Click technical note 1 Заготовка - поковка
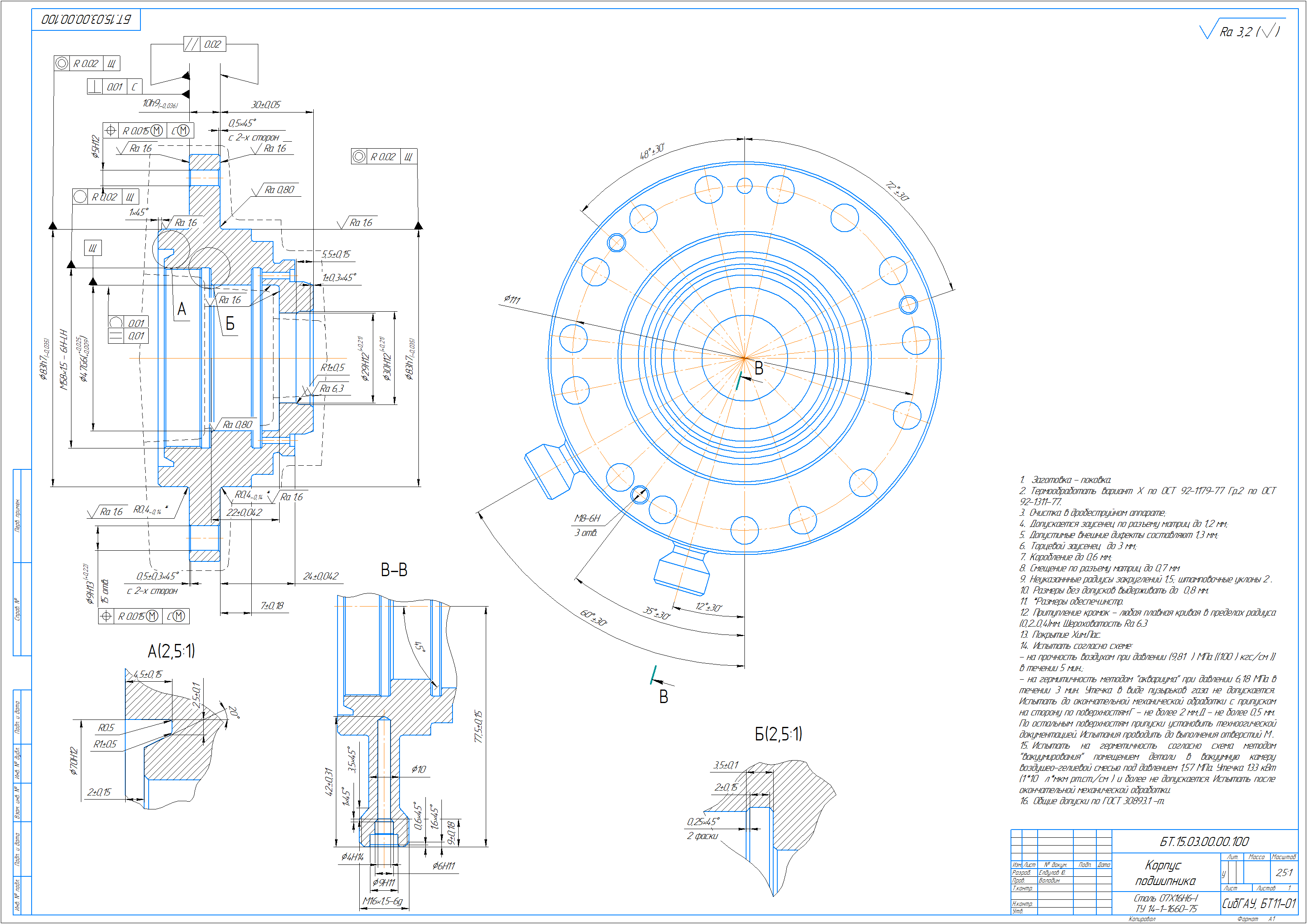Image resolution: width=1307 pixels, height=924 pixels. click(1065, 480)
